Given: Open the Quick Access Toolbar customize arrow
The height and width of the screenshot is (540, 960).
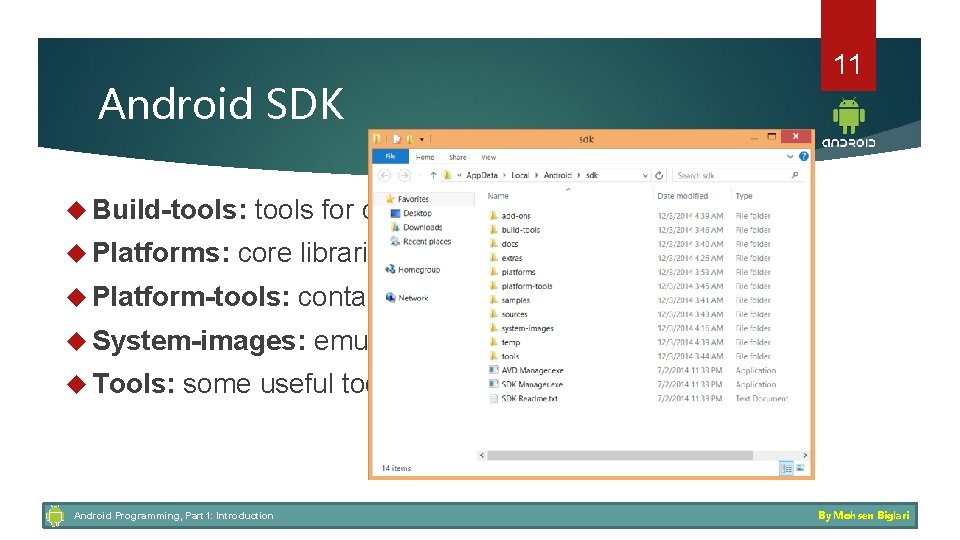Looking at the screenshot, I should tap(422, 140).
